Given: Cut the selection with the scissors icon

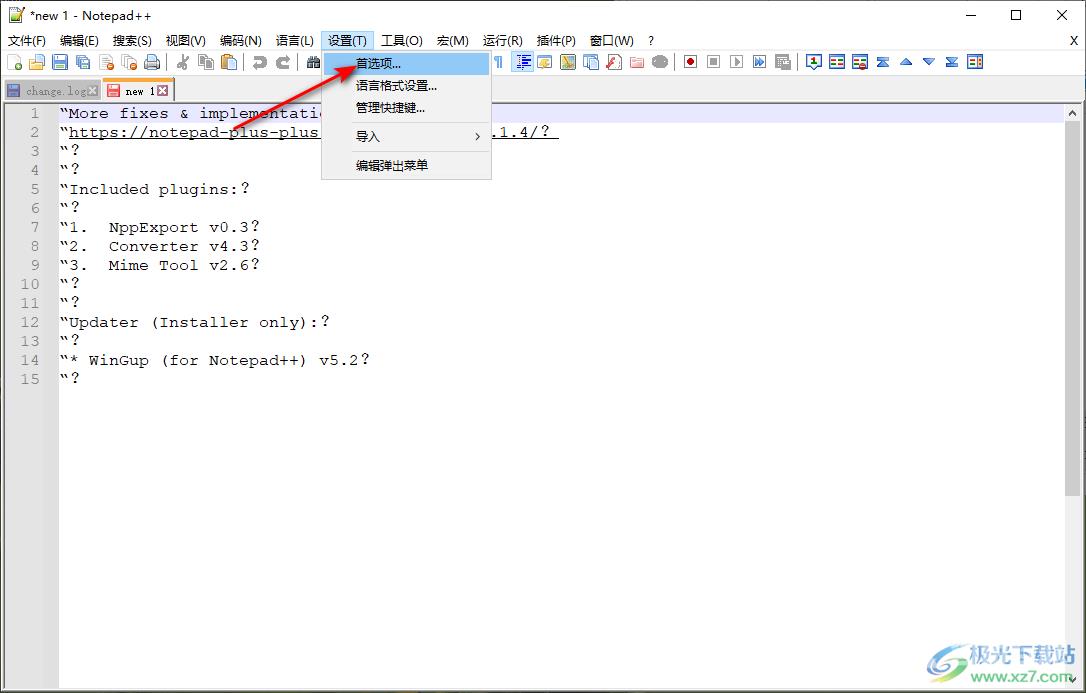Looking at the screenshot, I should point(183,62).
